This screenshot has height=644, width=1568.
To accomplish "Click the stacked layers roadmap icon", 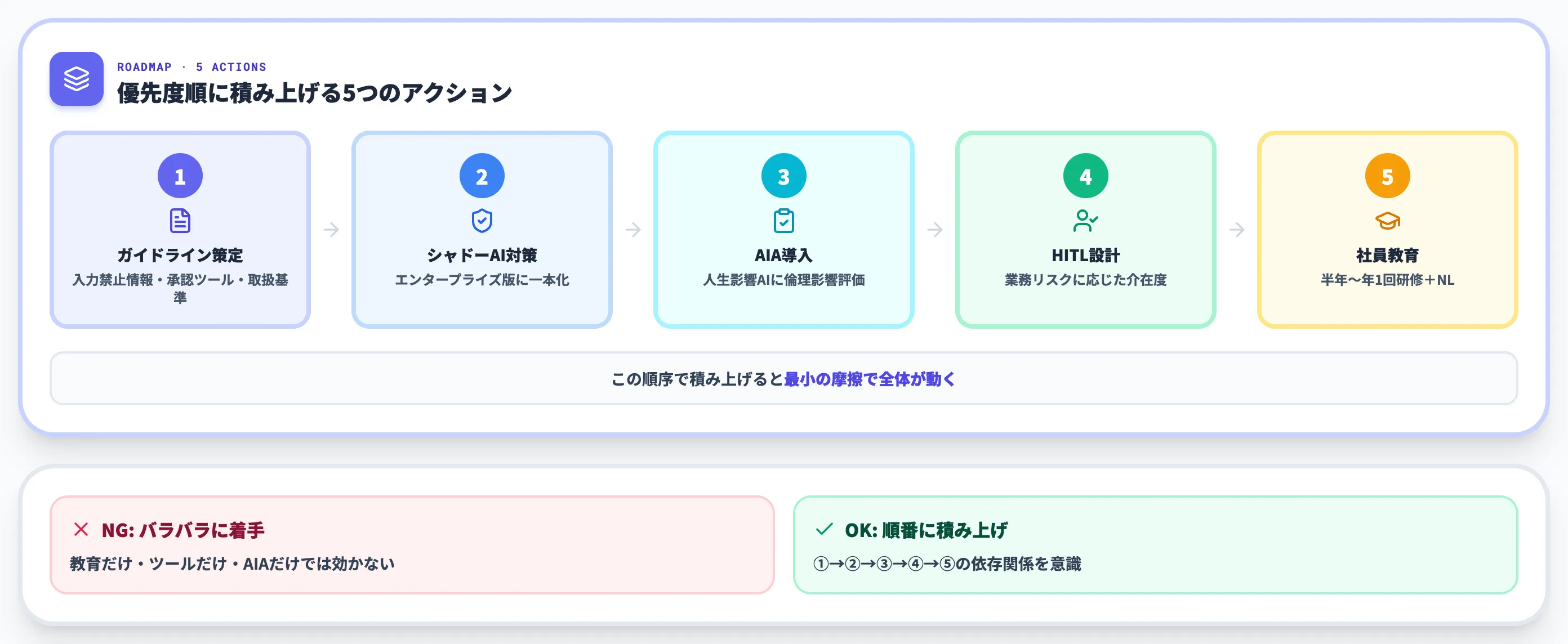I will click(77, 79).
